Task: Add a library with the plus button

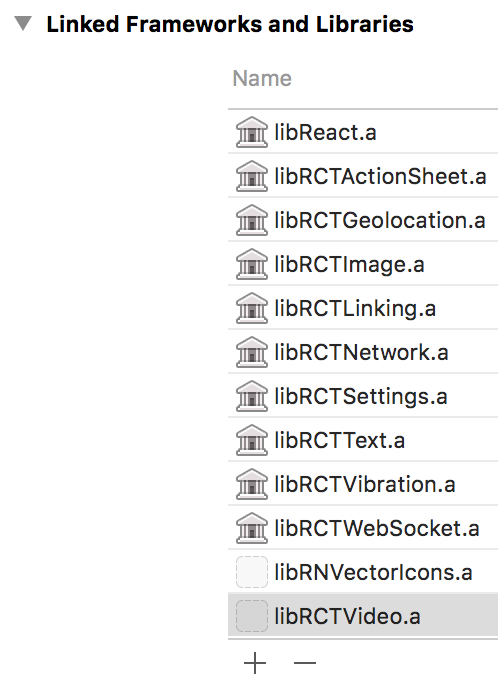Action: click(x=255, y=663)
